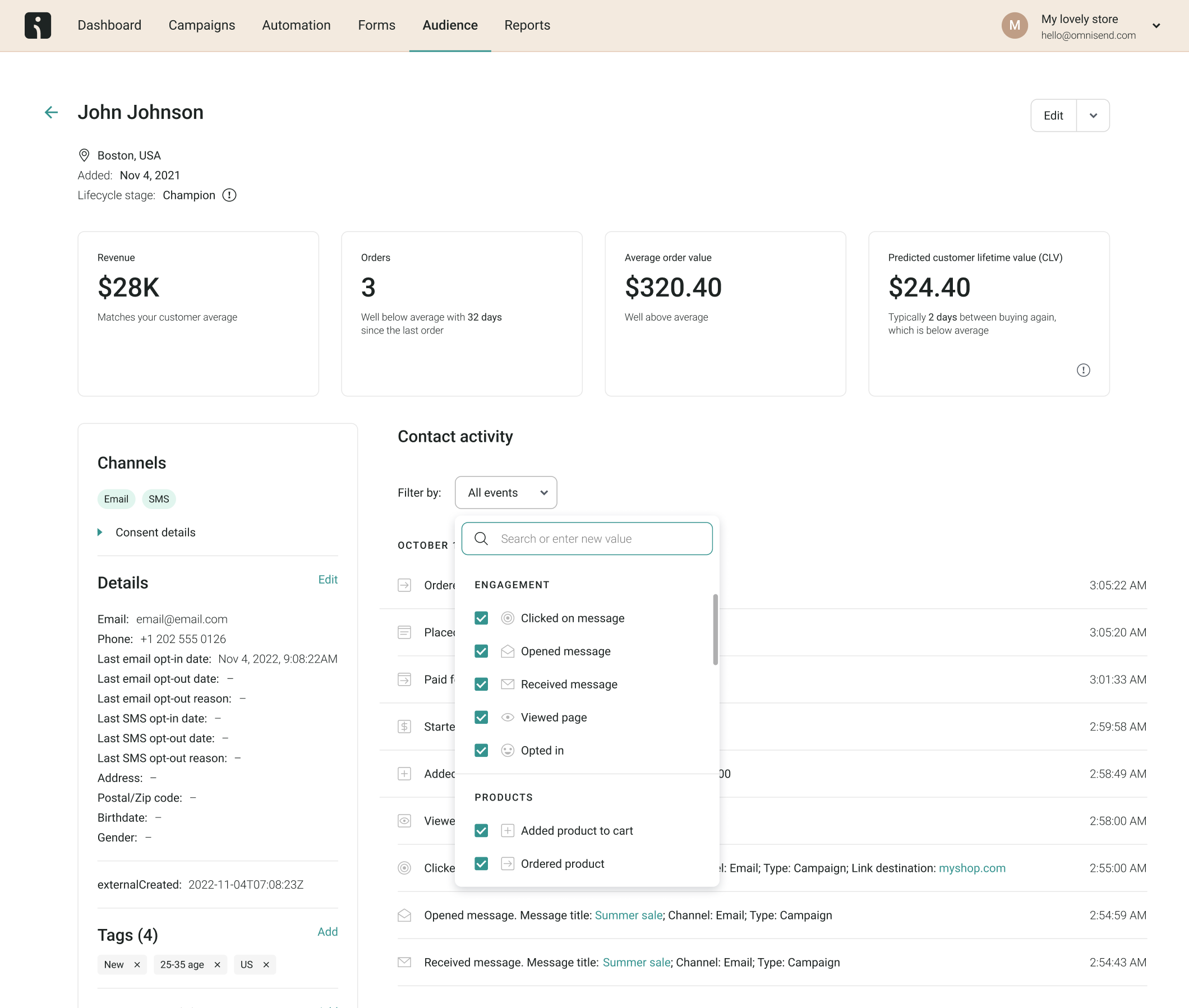Viewport: 1189px width, 1008px height.
Task: Expand the My lovely store account menu
Action: click(x=1156, y=26)
